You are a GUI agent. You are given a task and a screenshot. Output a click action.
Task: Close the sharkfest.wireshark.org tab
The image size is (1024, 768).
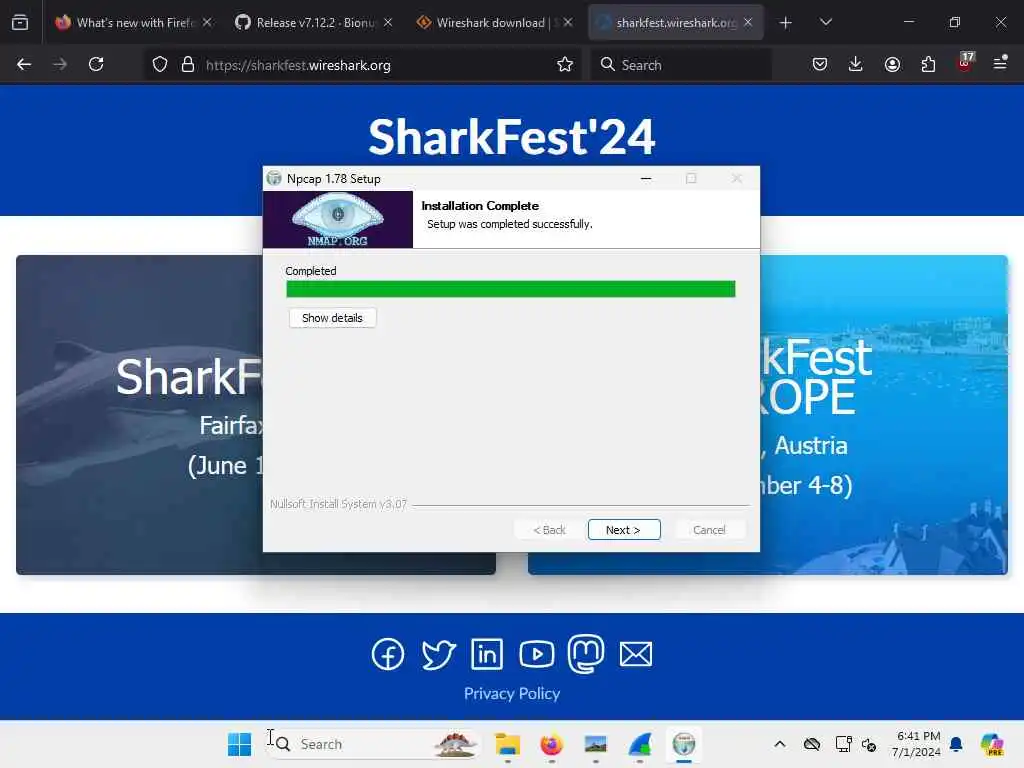point(748,22)
